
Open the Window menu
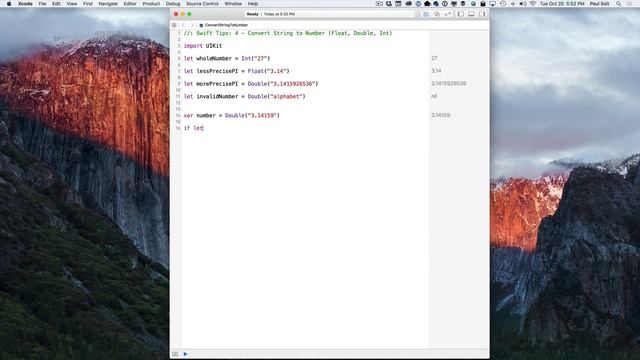point(233,4)
